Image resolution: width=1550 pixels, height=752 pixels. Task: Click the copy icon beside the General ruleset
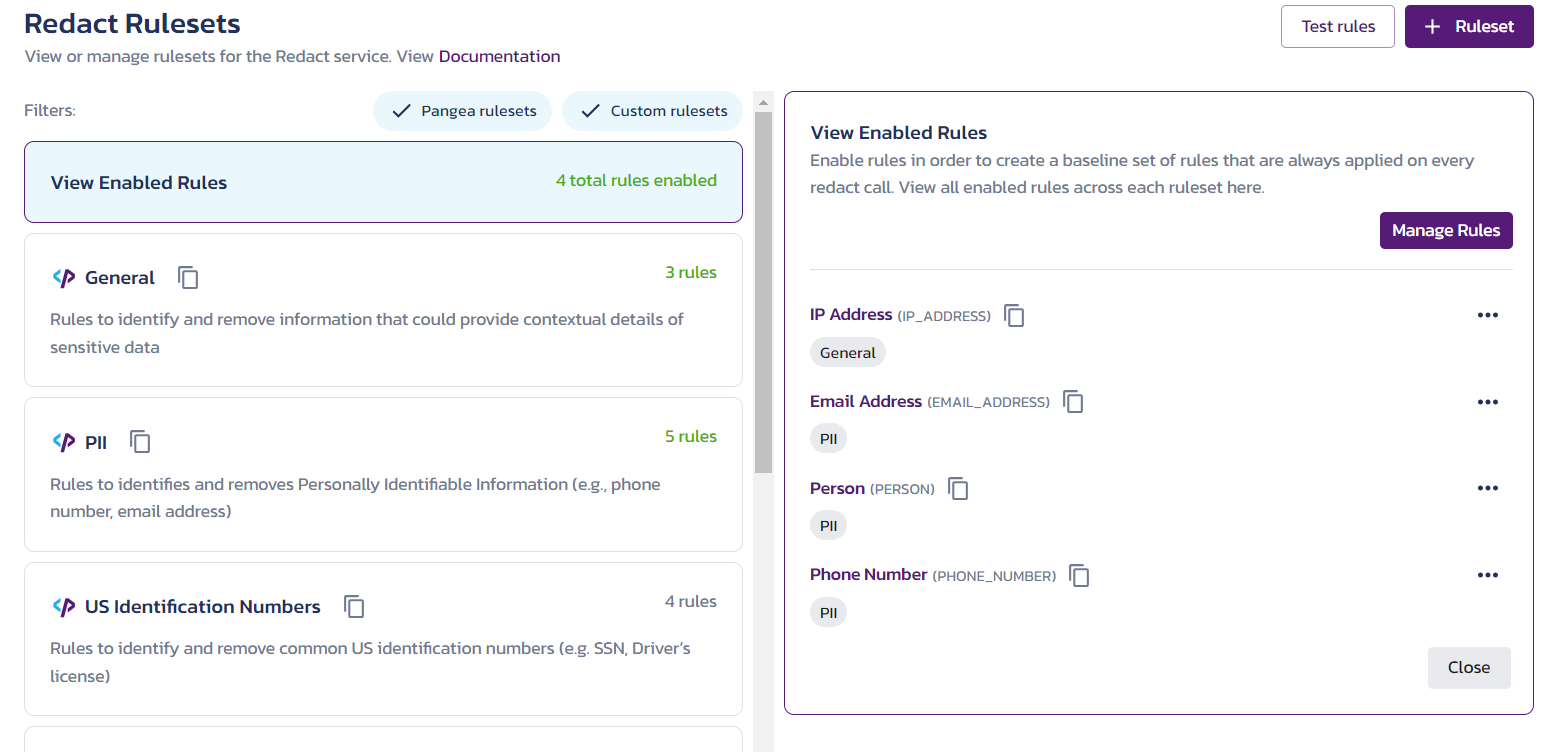pos(188,278)
